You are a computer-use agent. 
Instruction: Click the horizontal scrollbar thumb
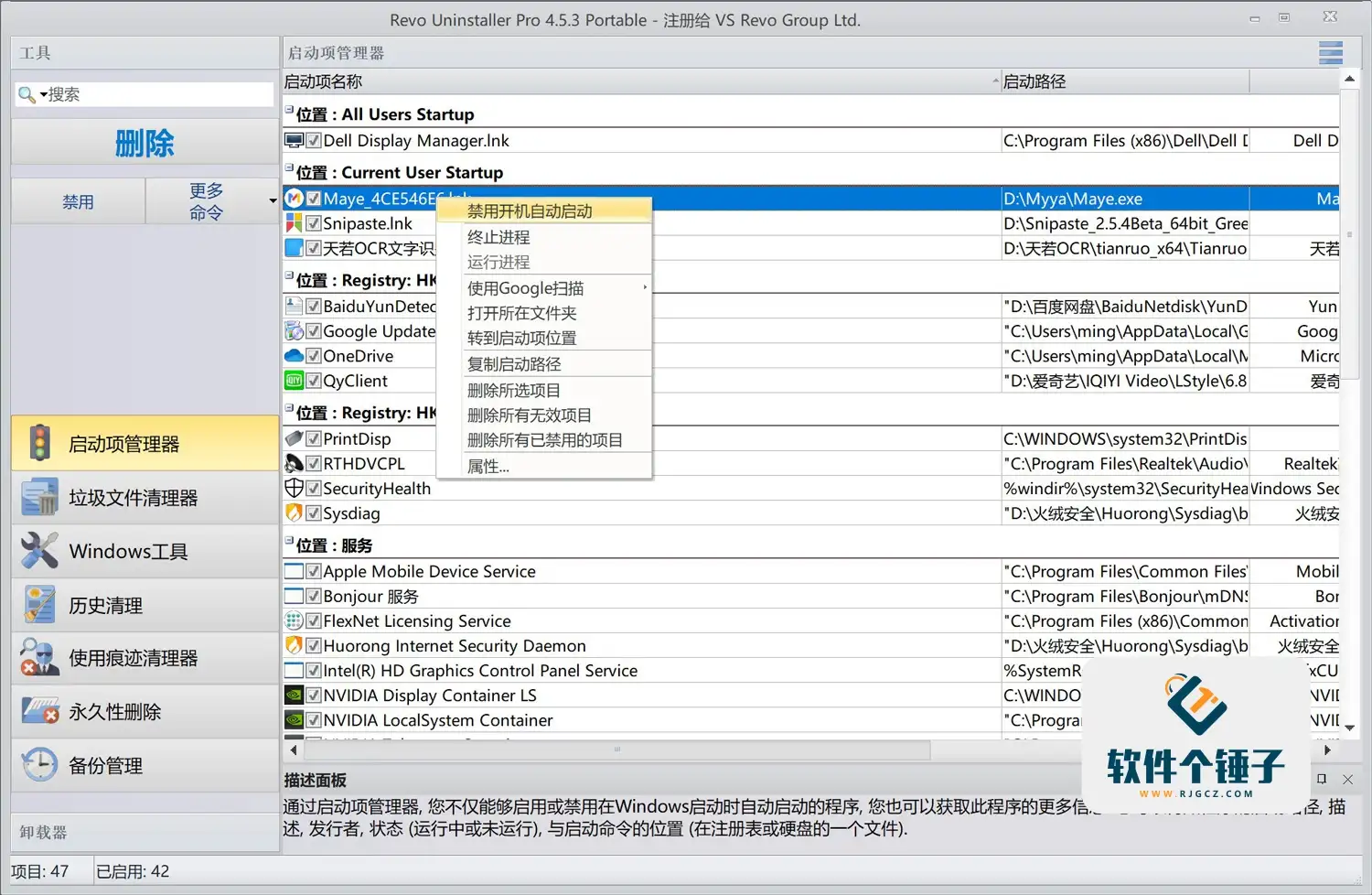[617, 749]
